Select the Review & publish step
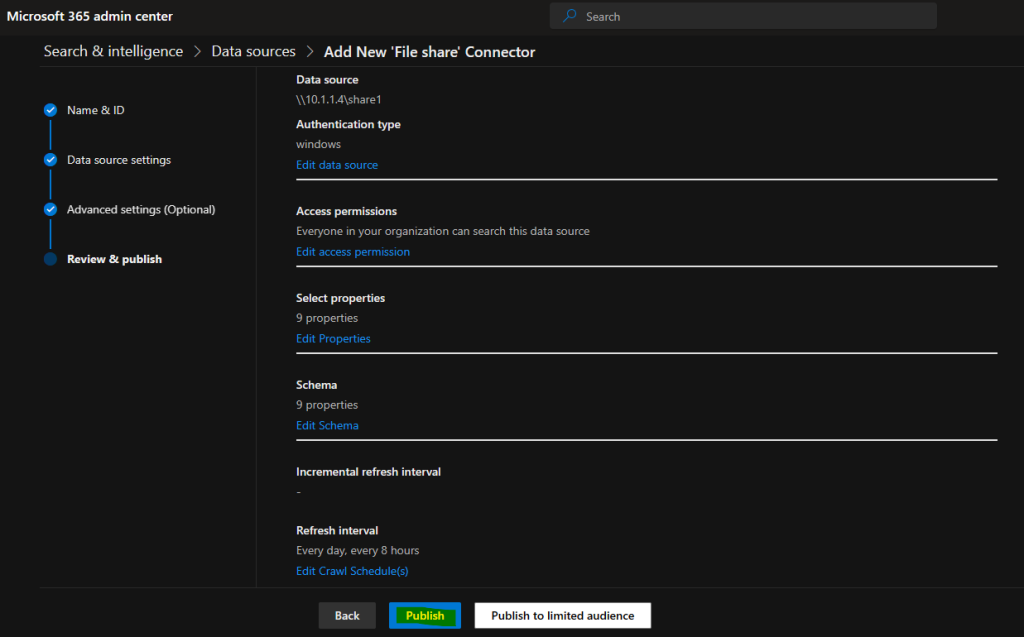1024x637 pixels. point(114,259)
